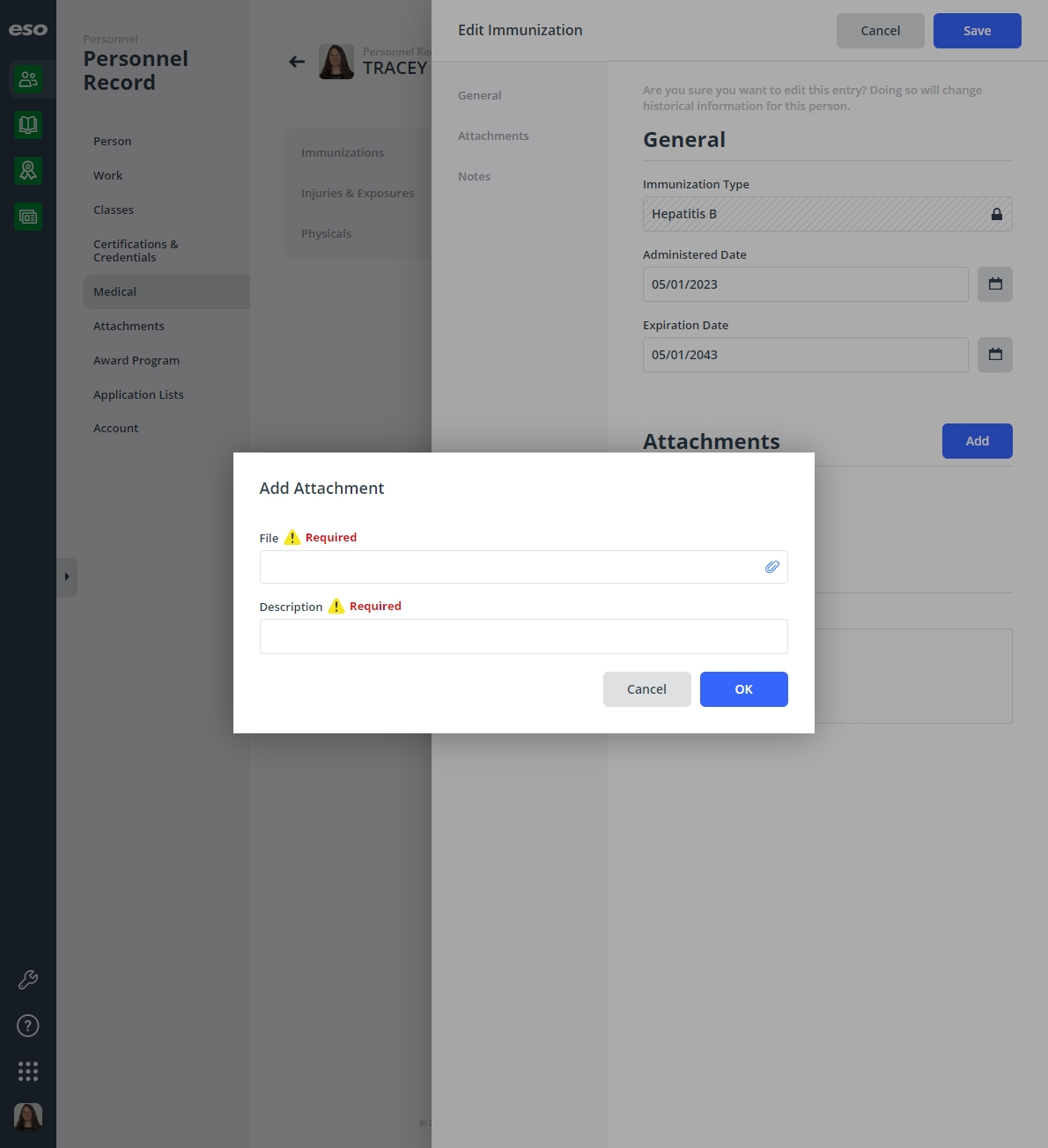Screen dimensions: 1048x1148
Task: Confirm the attachment with OK
Action: point(743,689)
